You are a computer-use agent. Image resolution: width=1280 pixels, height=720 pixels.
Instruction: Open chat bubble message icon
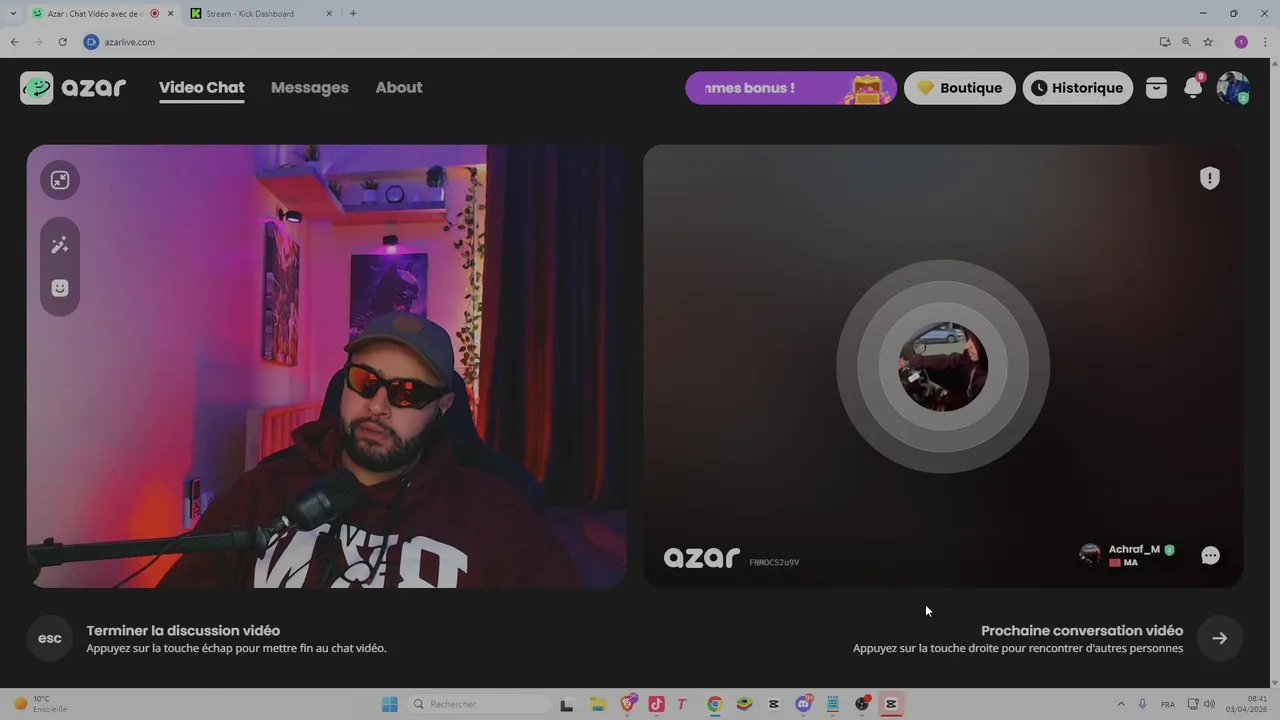1210,555
